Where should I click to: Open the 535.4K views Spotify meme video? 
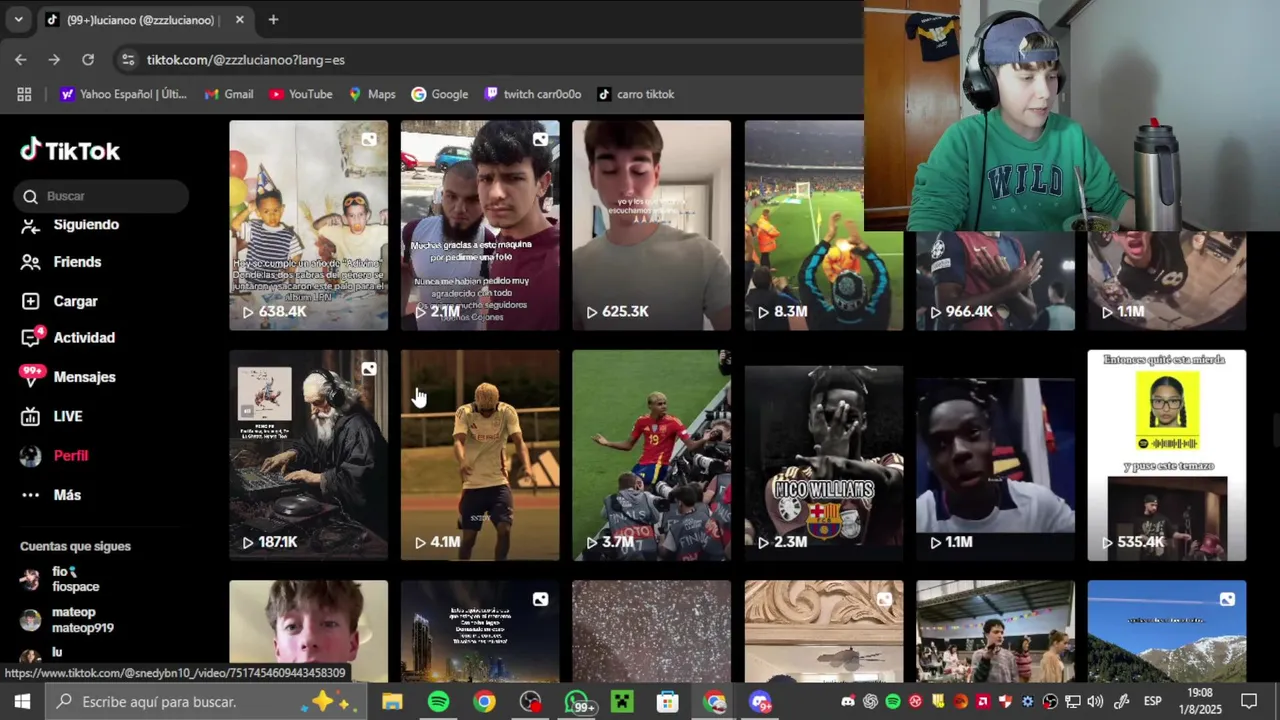(1167, 455)
